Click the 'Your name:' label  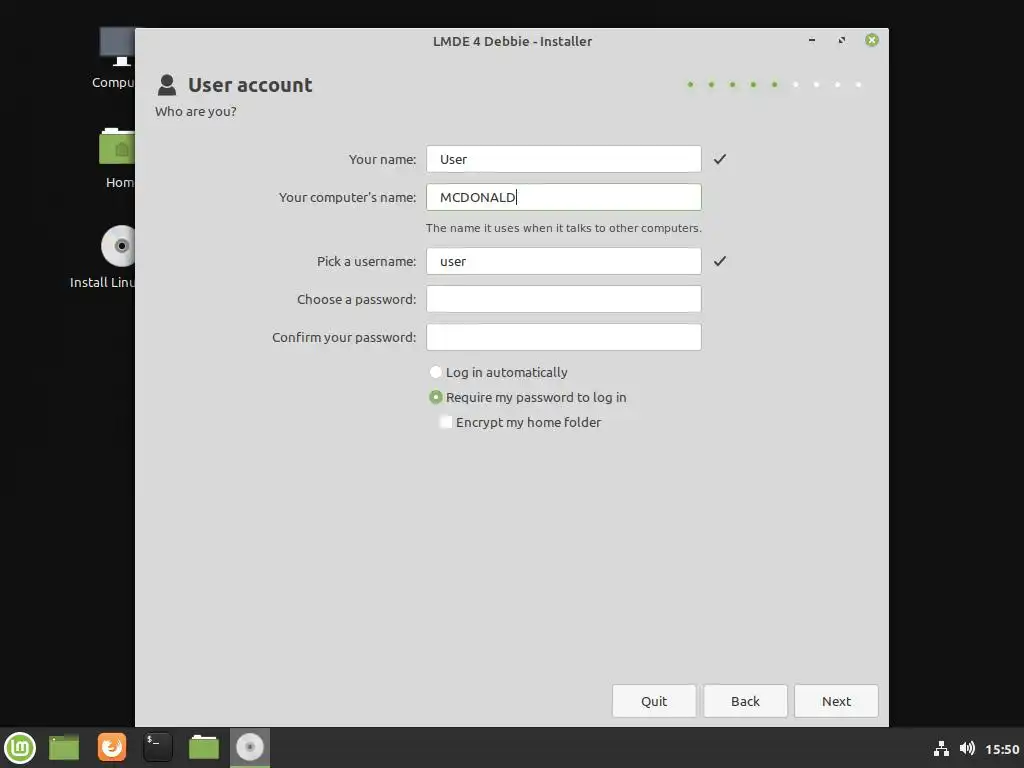point(382,159)
